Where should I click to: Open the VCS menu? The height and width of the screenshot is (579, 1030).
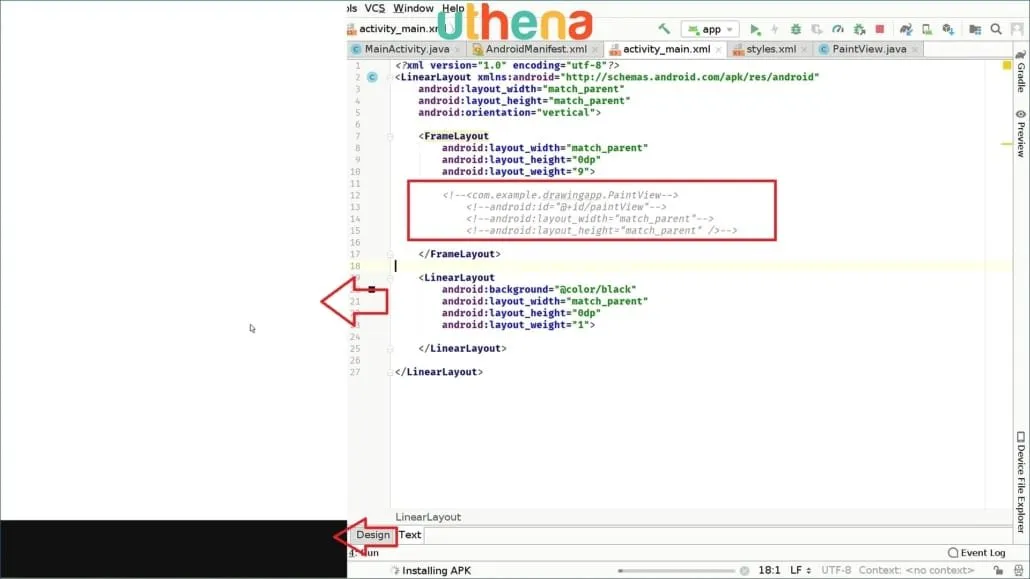374,9
